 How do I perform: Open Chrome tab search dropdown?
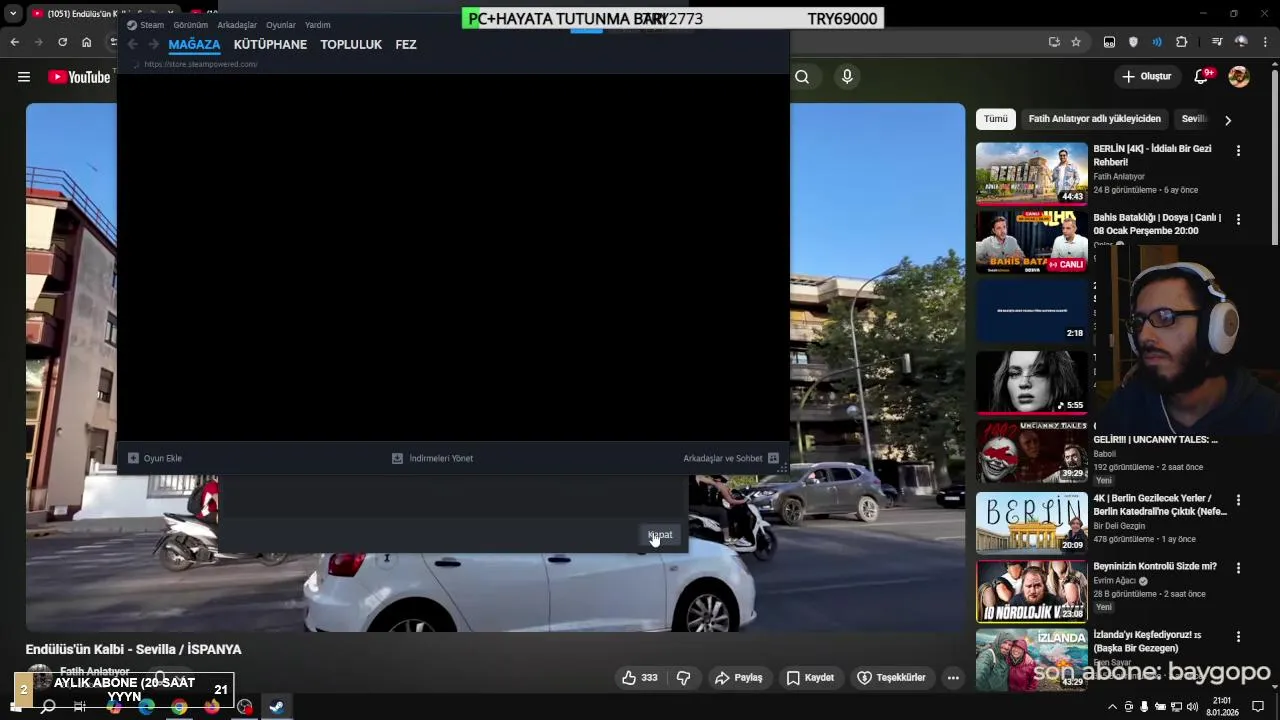[13, 14]
